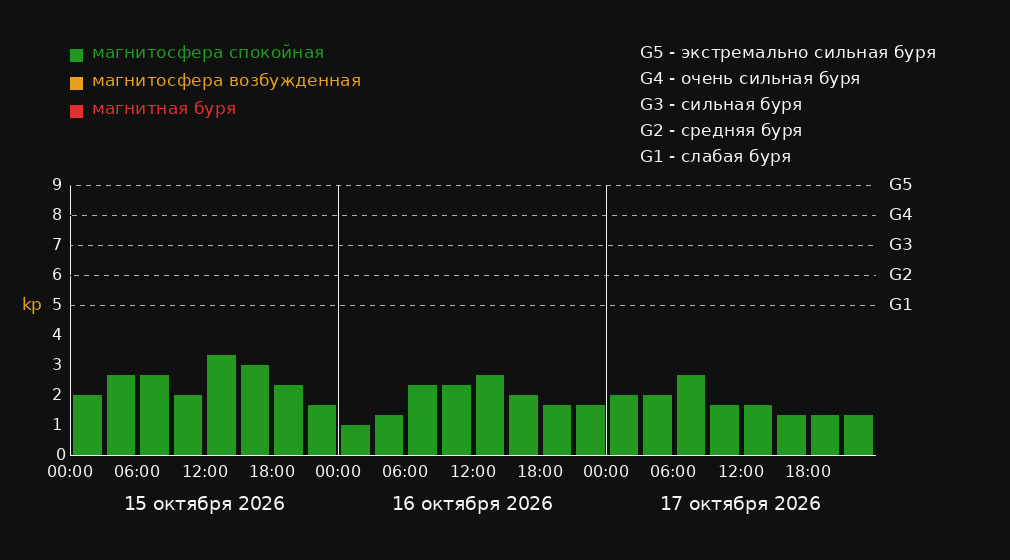
Task: Click the G5 level label on right axis
Action: pos(900,185)
